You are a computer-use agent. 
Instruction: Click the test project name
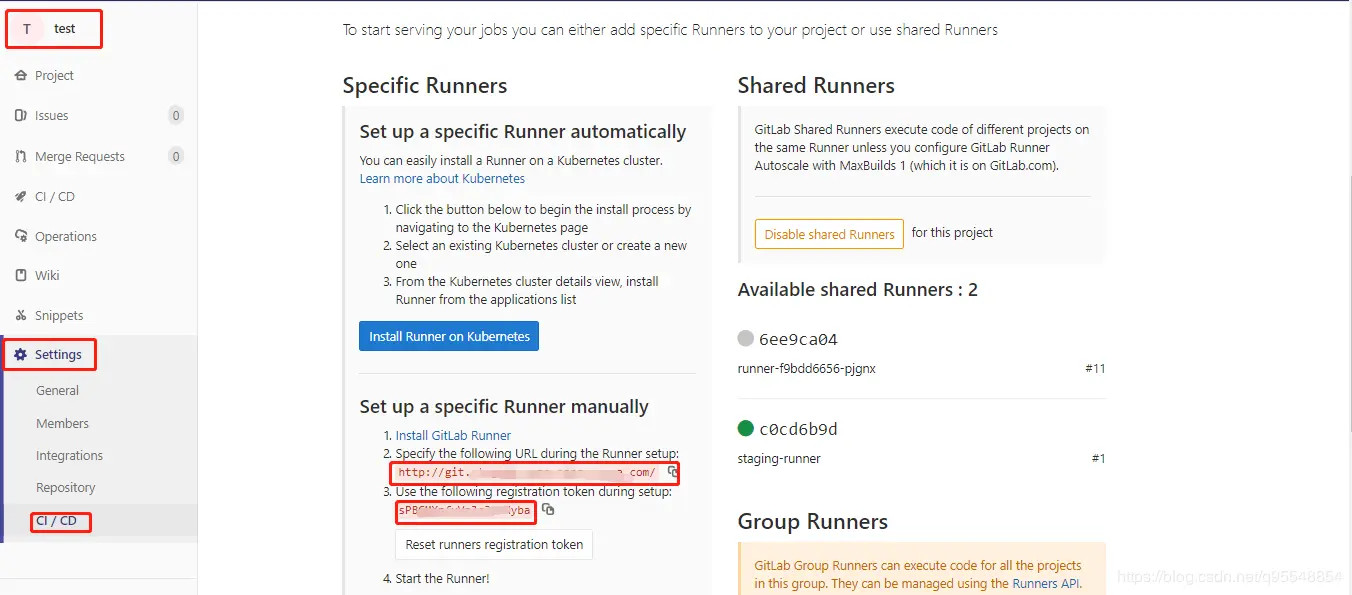[x=65, y=29]
